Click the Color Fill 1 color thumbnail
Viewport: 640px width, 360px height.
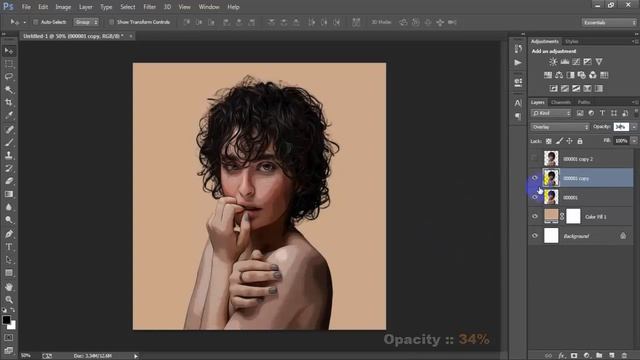click(551, 216)
